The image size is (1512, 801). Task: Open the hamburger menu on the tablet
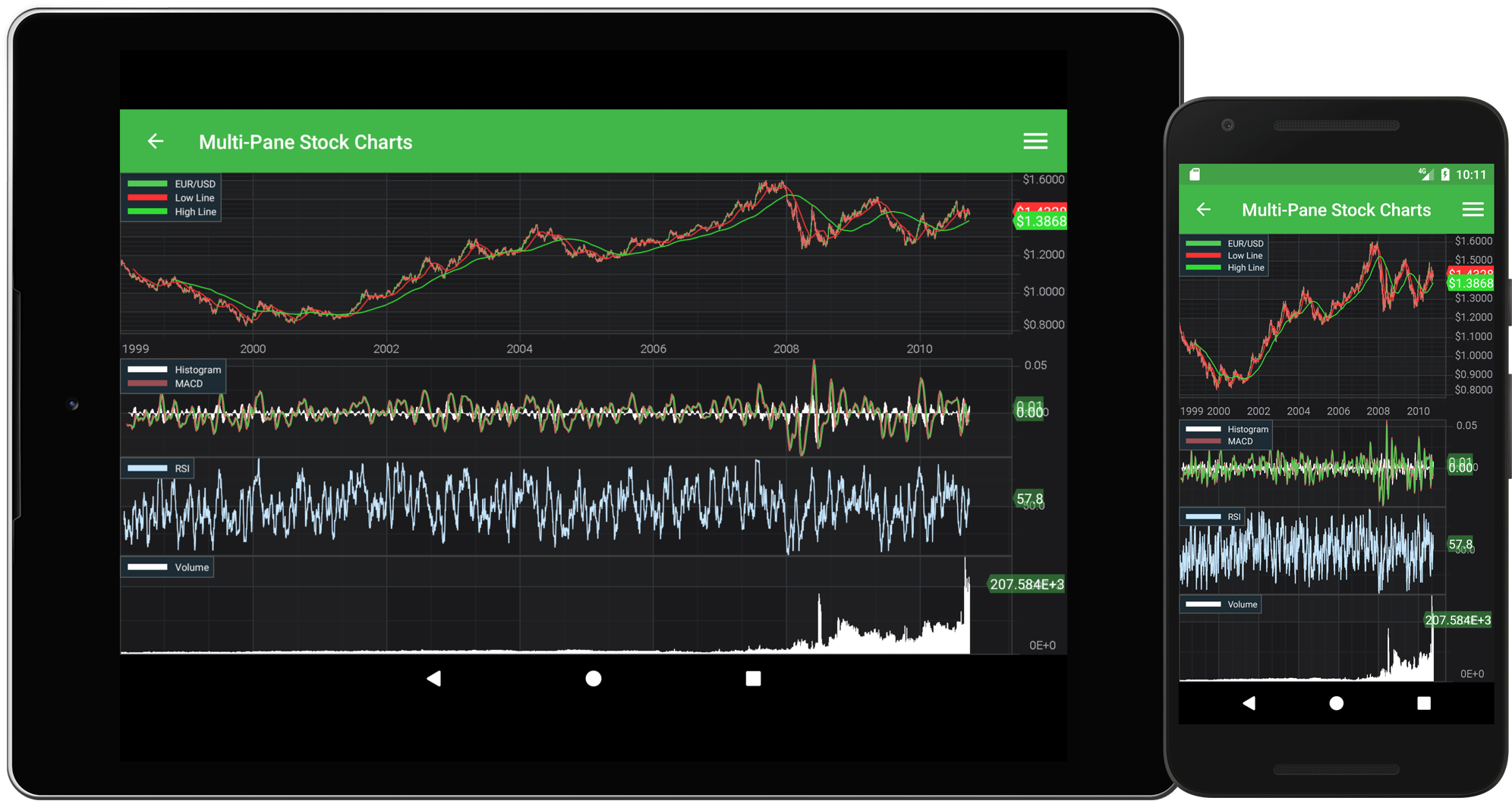click(x=1035, y=141)
